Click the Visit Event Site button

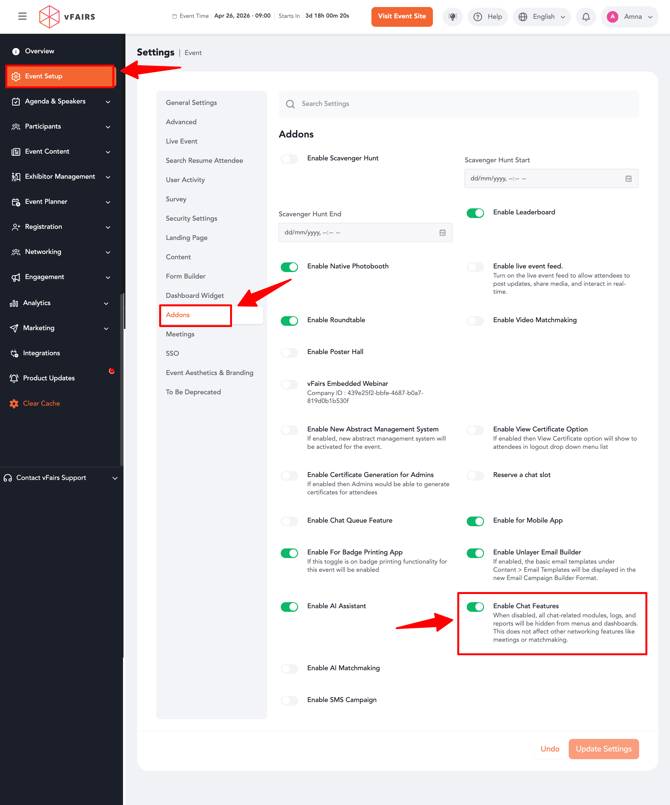point(402,17)
